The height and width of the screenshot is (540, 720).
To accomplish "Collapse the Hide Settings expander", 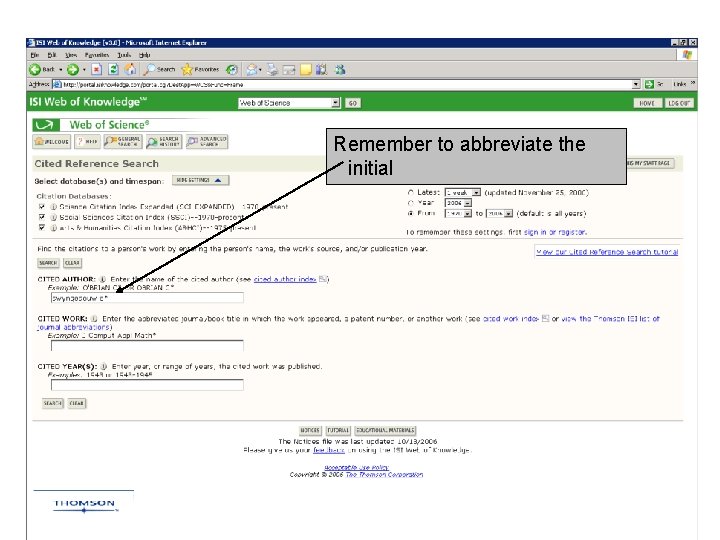I will [x=201, y=180].
